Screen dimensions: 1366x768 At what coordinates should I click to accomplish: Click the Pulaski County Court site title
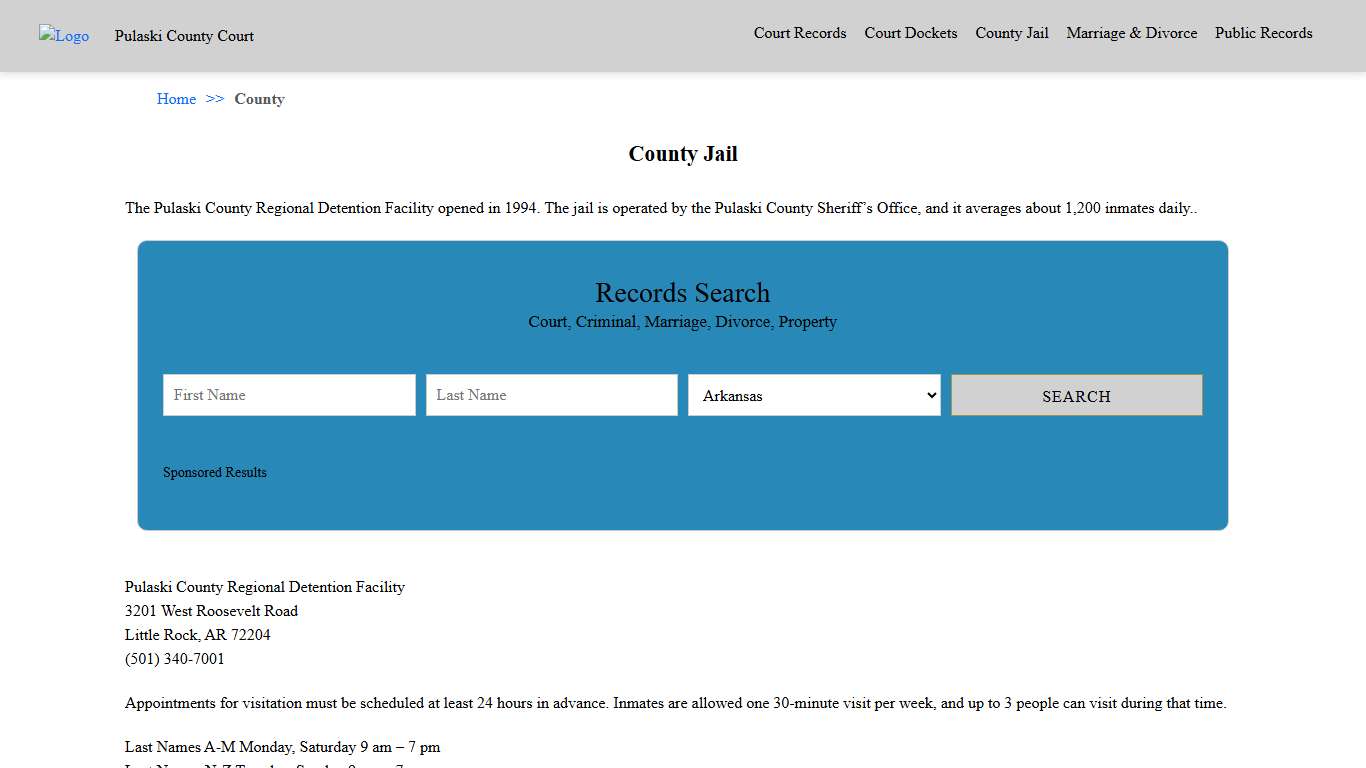pyautogui.click(x=184, y=36)
